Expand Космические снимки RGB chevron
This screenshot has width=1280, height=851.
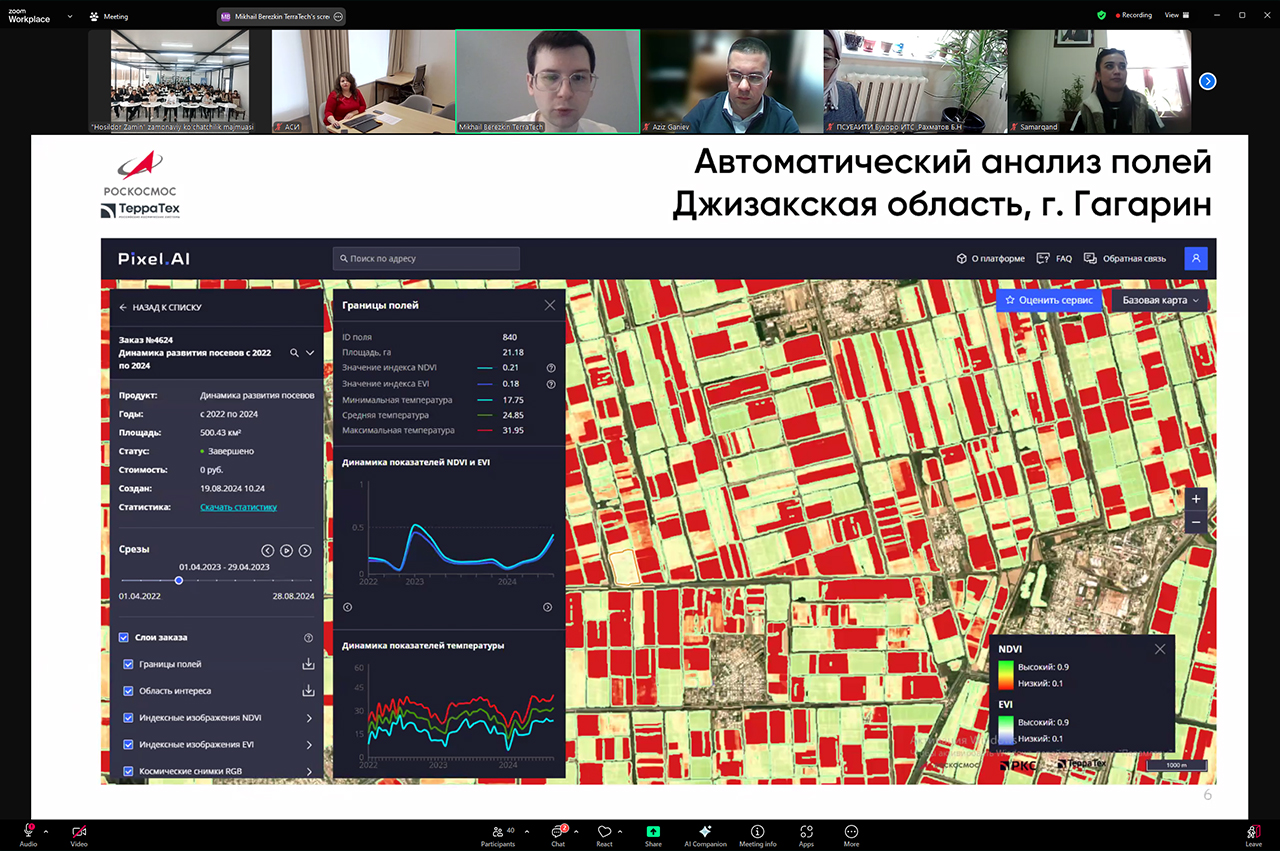click(309, 772)
